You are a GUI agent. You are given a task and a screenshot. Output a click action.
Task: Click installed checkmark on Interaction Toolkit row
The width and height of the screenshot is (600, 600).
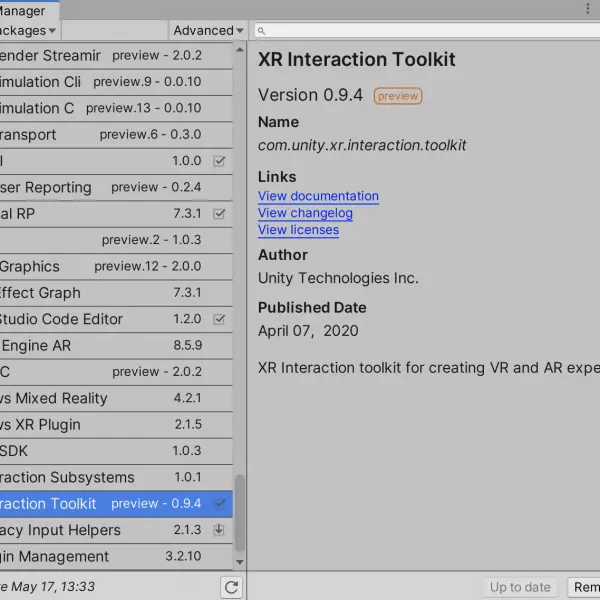[219, 504]
